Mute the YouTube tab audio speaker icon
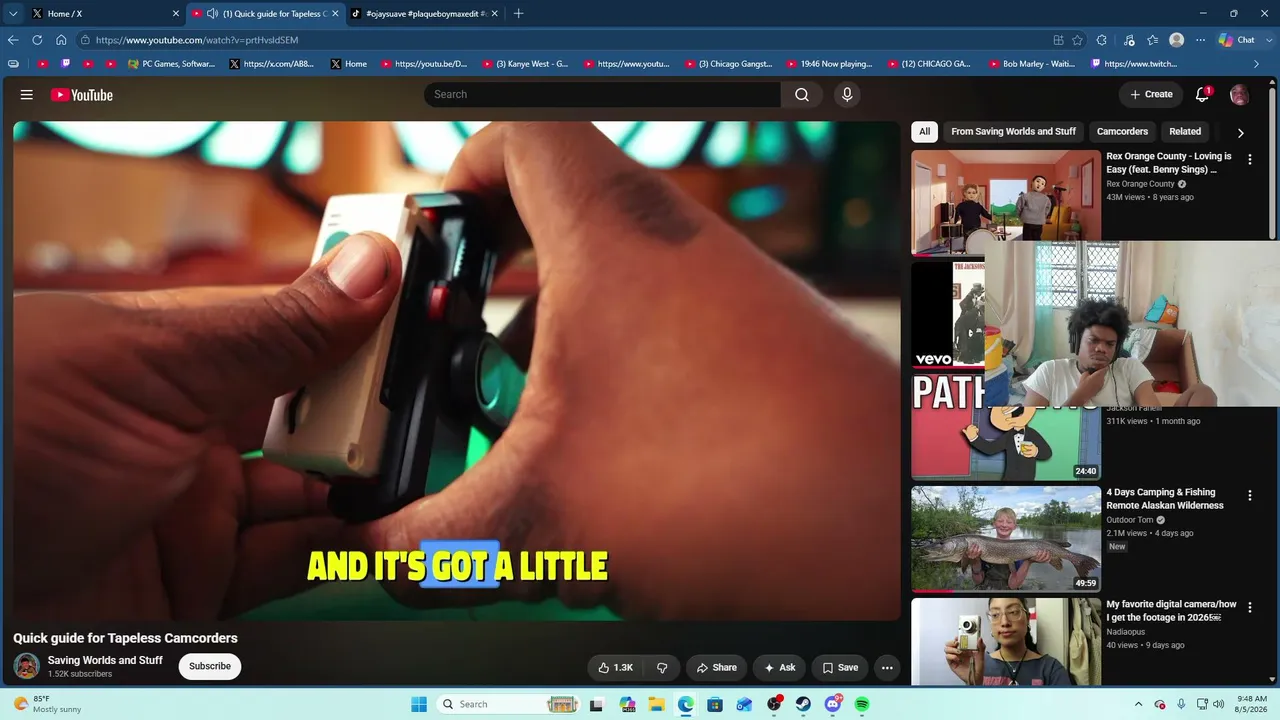 point(212,14)
